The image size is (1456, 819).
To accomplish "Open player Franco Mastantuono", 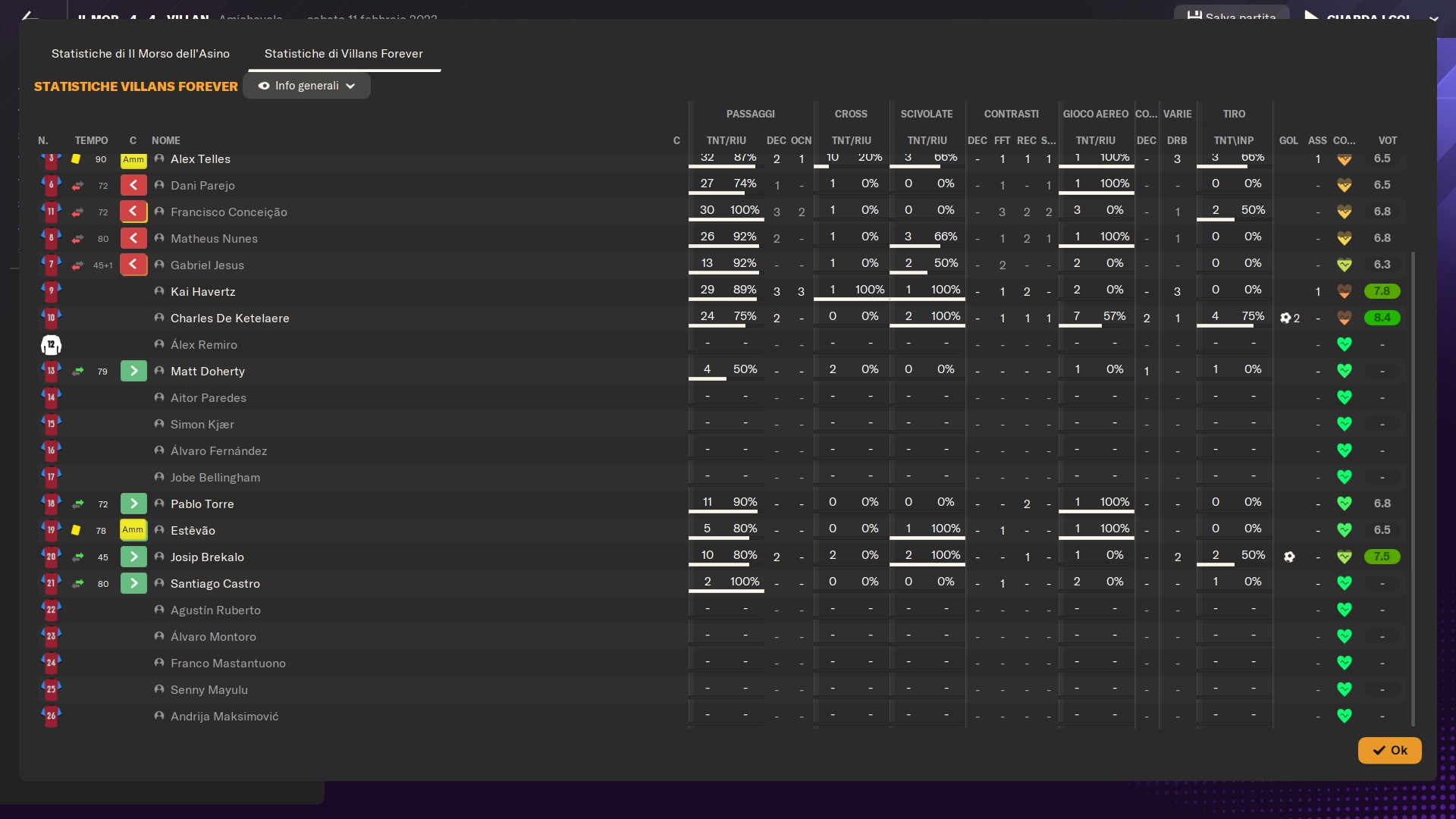I will tap(228, 663).
